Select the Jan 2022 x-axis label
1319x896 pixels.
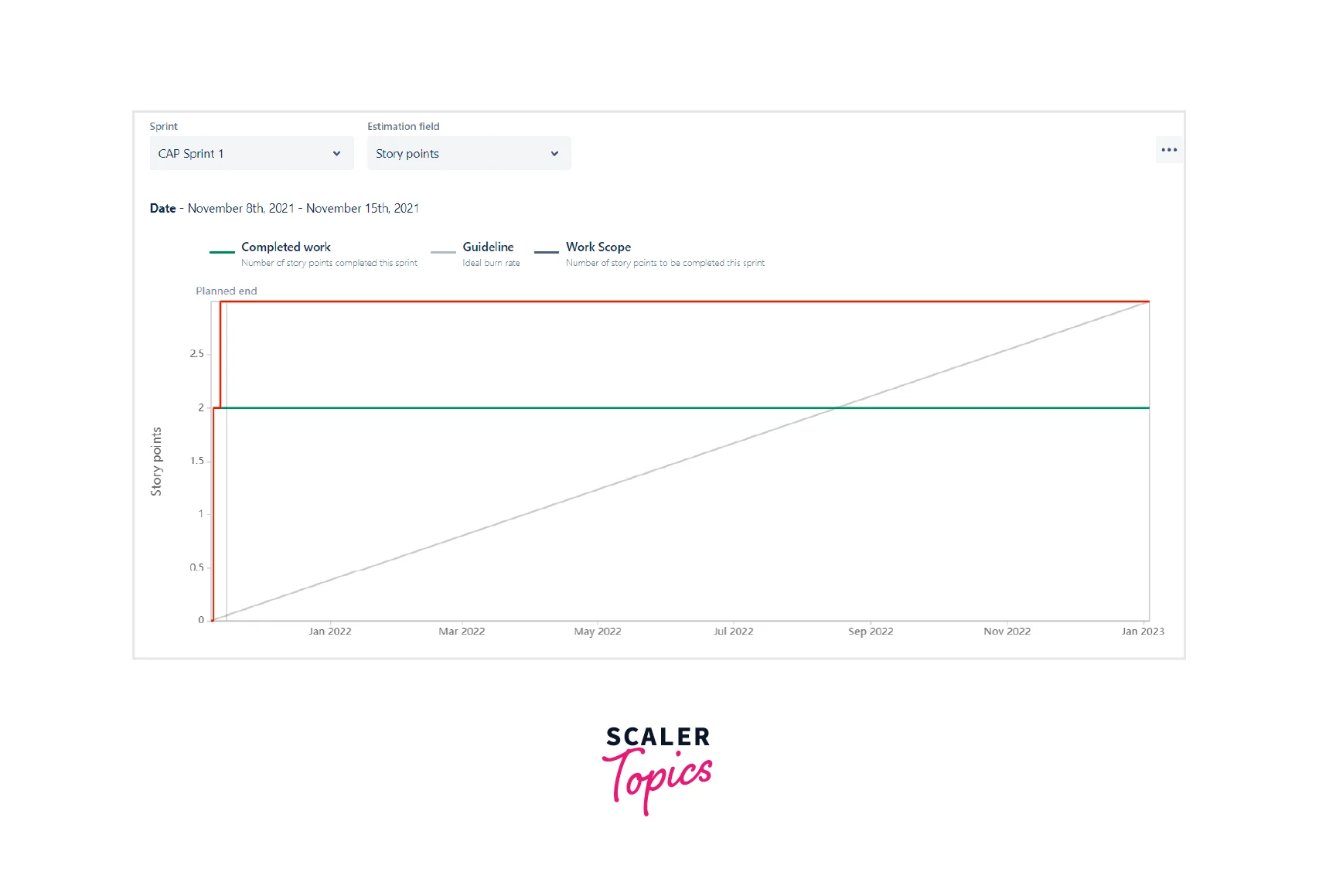tap(330, 631)
